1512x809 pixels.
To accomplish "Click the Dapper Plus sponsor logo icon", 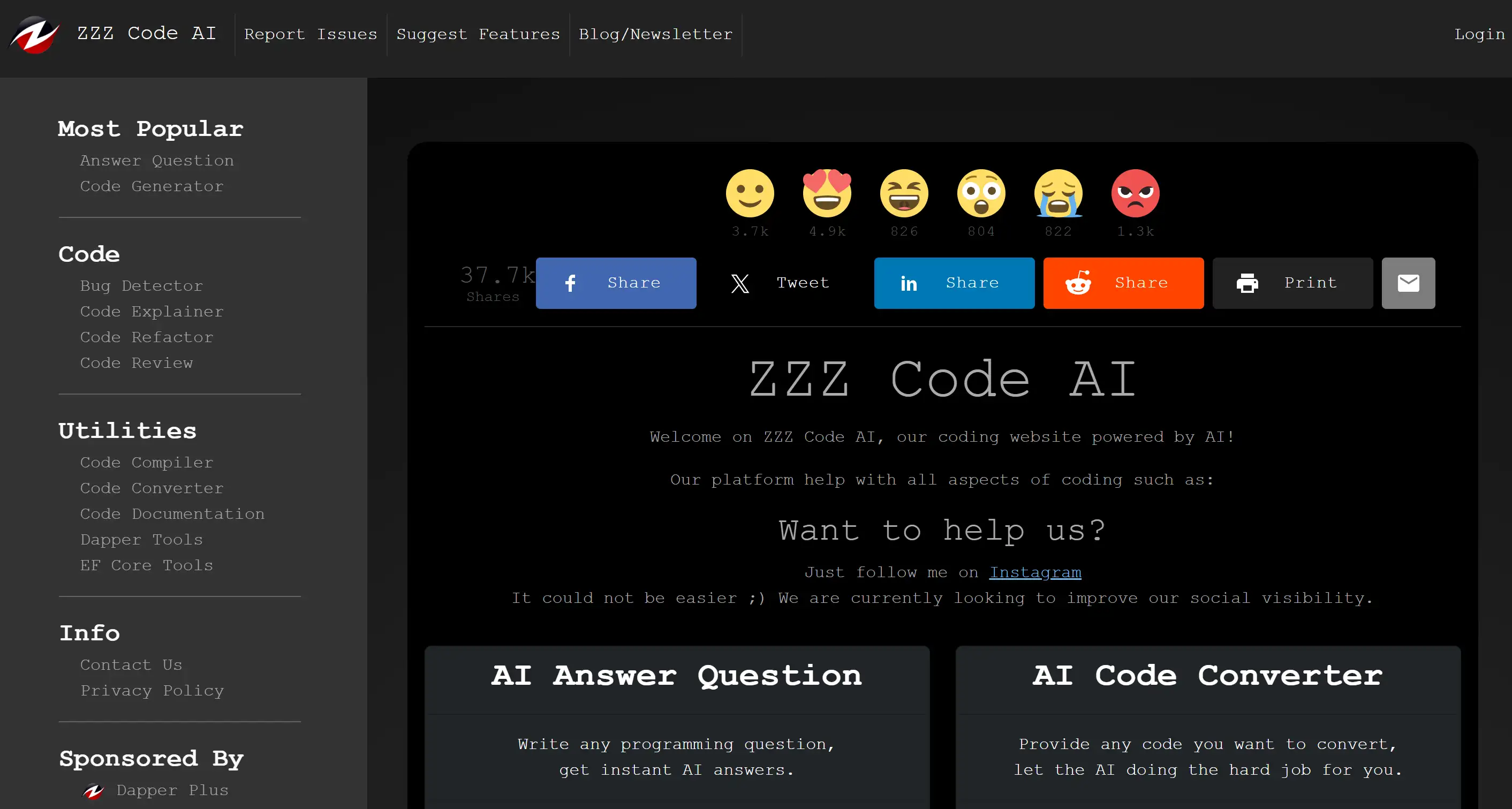I will click(x=93, y=791).
